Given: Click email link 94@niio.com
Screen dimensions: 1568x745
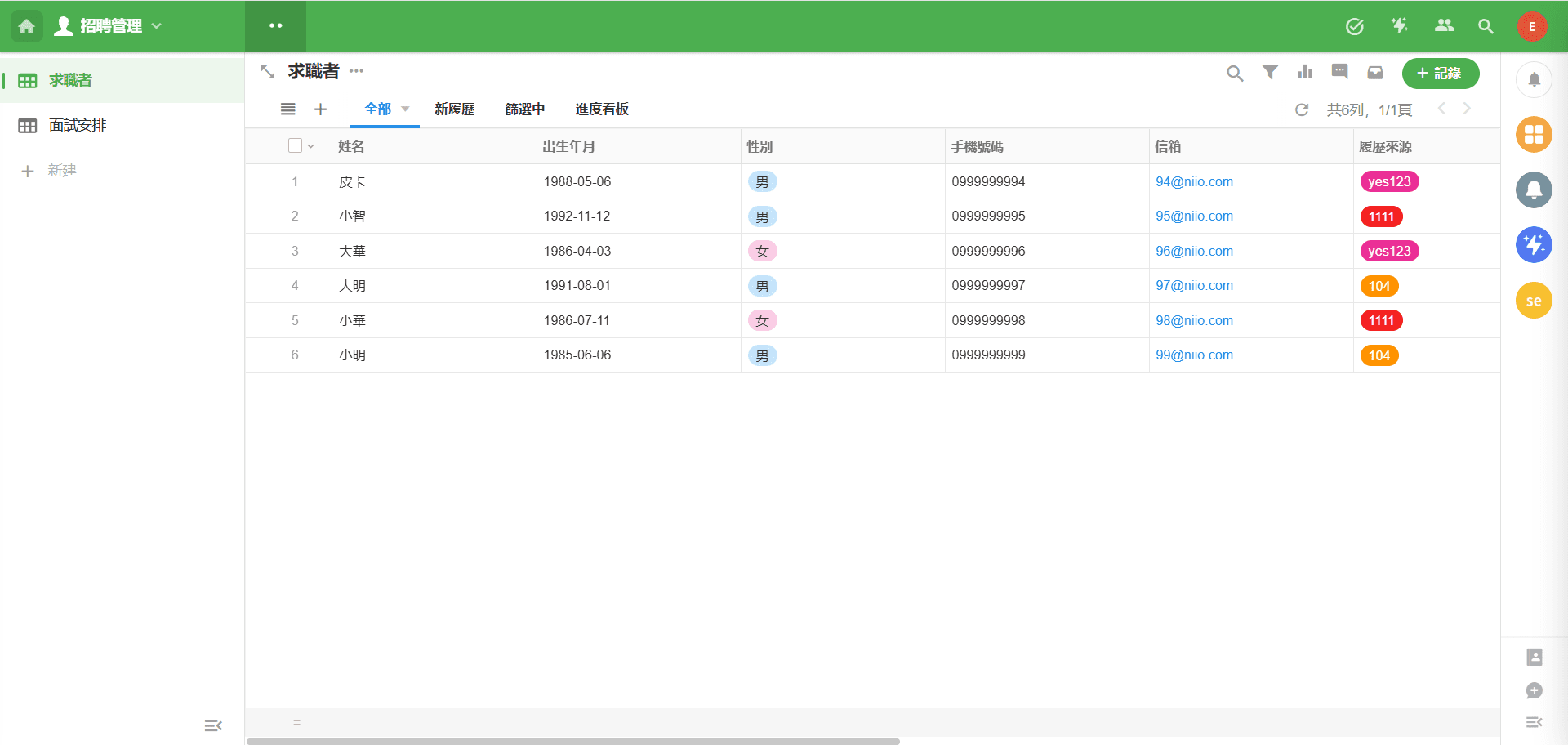Looking at the screenshot, I should (1194, 181).
